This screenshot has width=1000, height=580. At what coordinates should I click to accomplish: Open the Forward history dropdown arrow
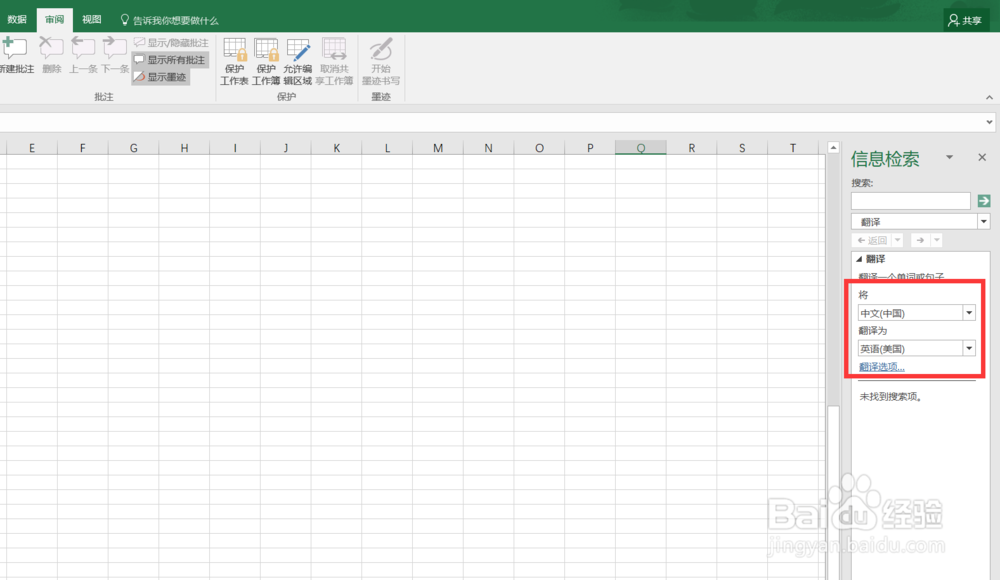point(937,241)
